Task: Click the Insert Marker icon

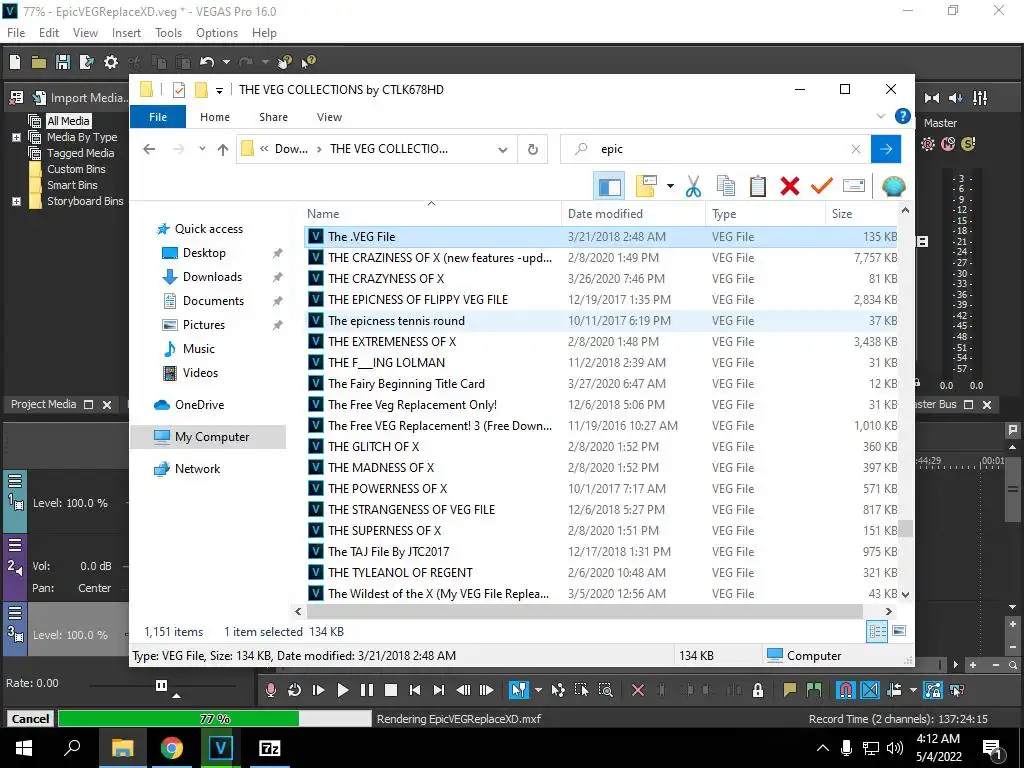Action: pyautogui.click(x=790, y=690)
